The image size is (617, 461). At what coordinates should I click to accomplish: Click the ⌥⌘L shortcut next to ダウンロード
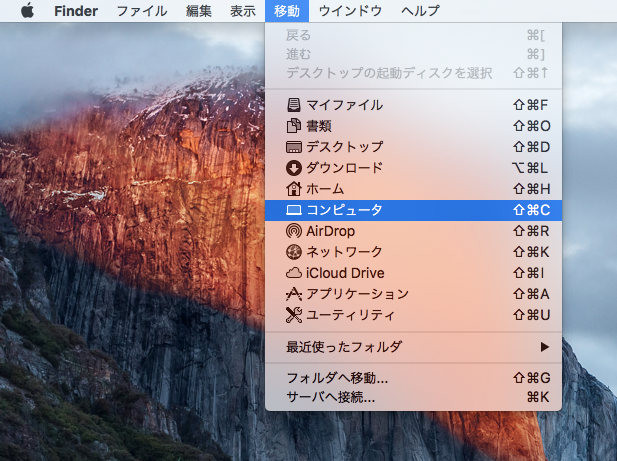(x=530, y=168)
